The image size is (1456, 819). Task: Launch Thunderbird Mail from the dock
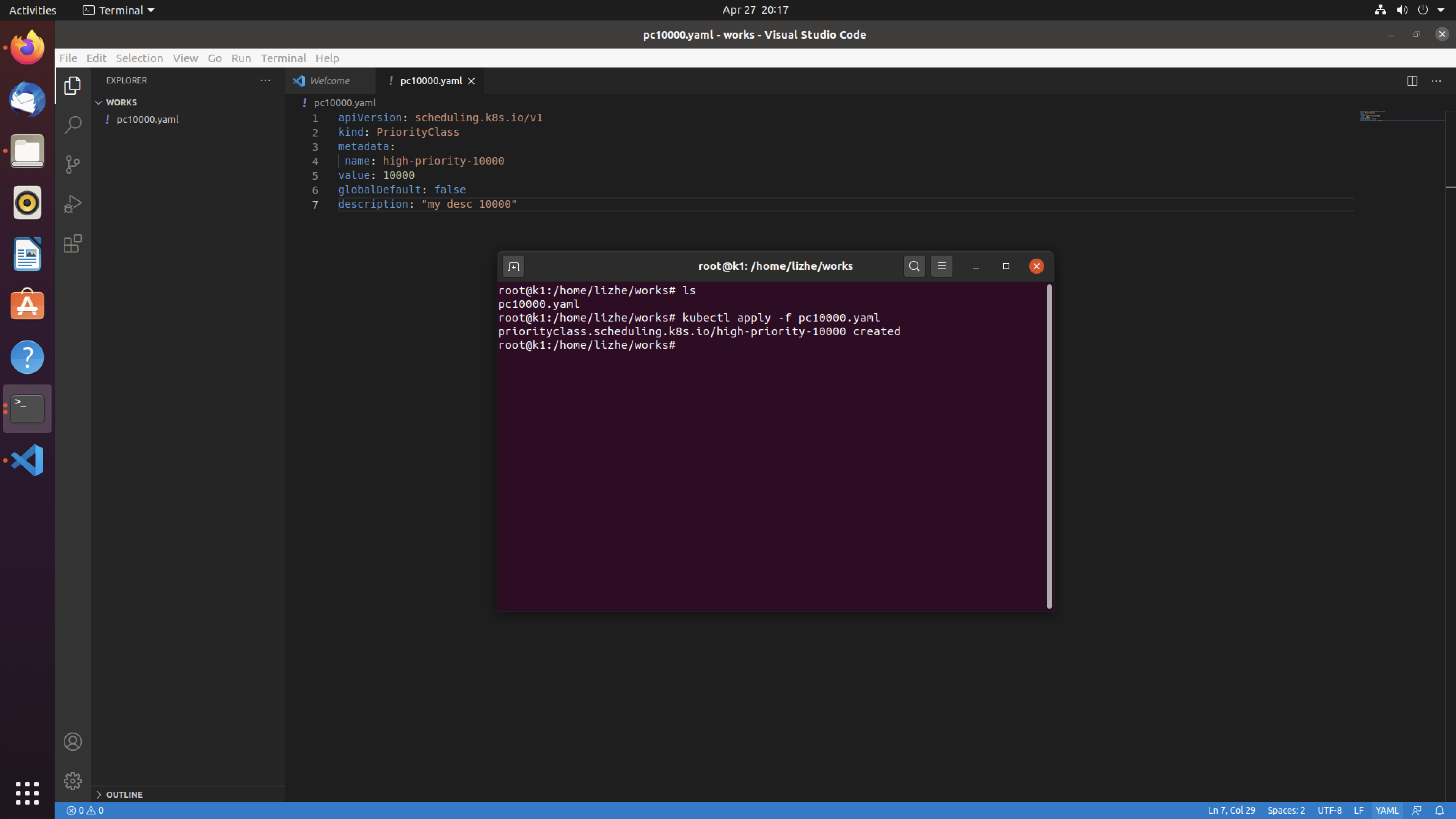click(27, 99)
